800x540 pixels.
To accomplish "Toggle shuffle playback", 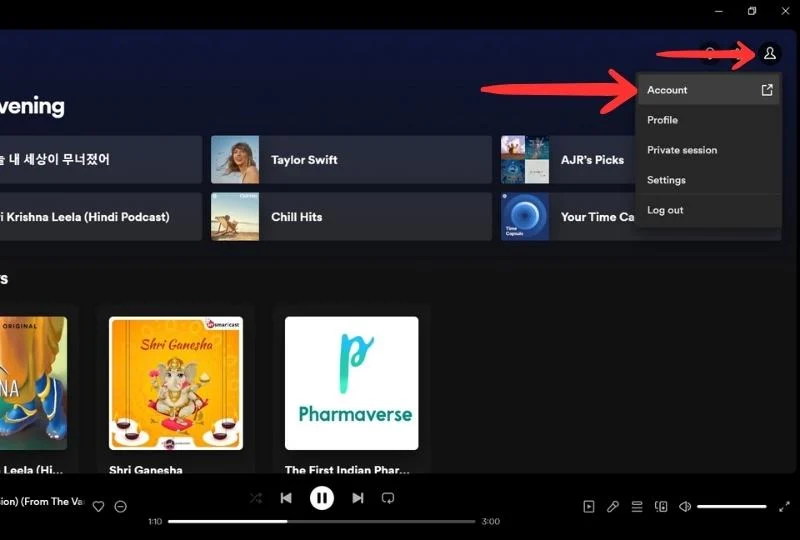I will [255, 498].
